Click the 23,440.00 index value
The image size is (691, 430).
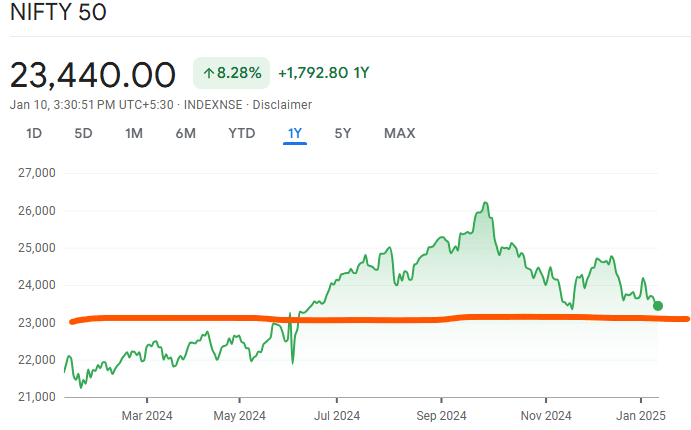pyautogui.click(x=93, y=75)
